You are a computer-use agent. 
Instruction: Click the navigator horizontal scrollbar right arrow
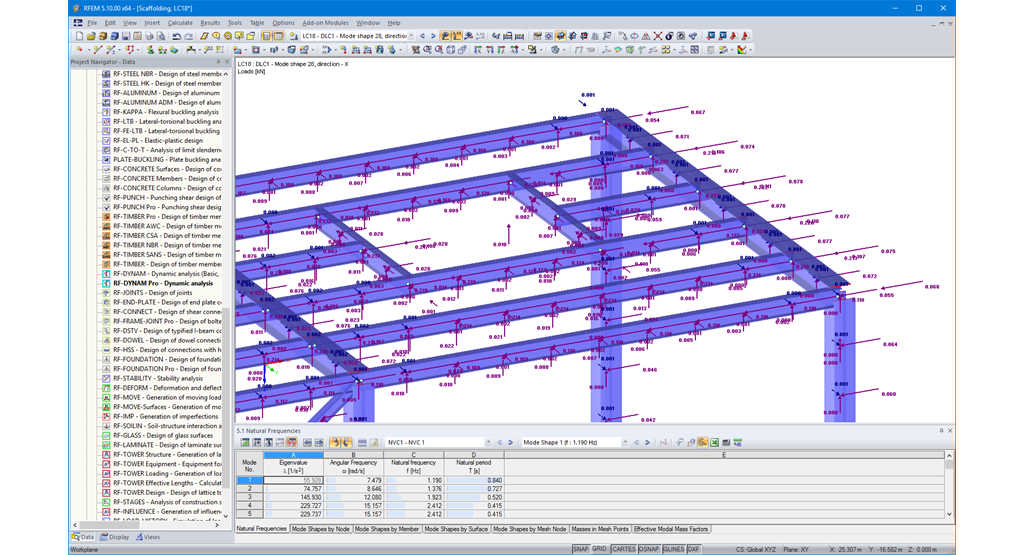217,525
